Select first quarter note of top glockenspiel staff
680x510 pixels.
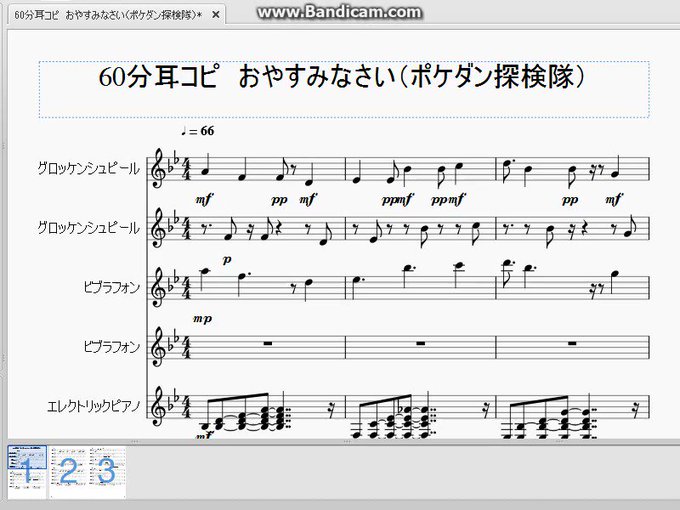(205, 166)
